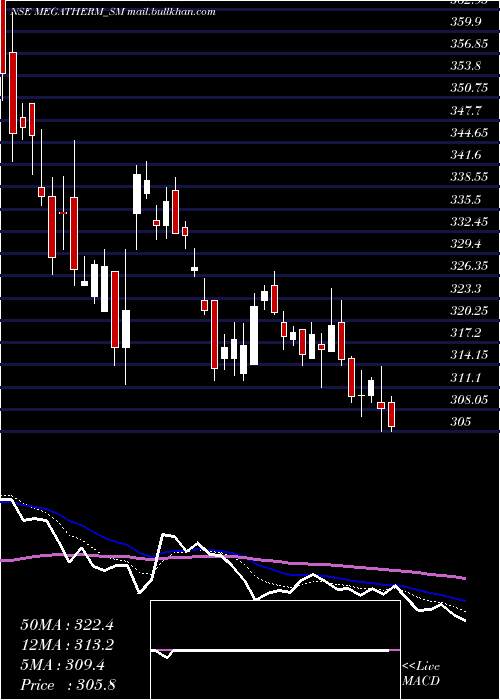Select the 338.55 price axis label
The height and width of the screenshot is (700, 500).
[468, 177]
